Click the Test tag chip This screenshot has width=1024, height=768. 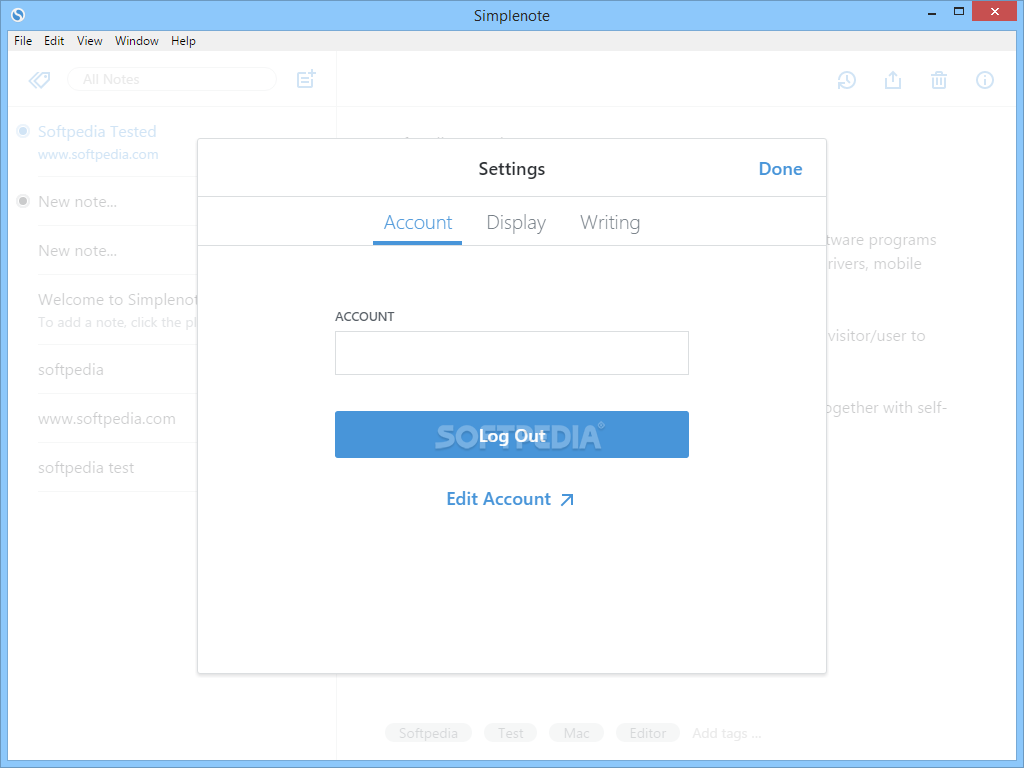pos(510,733)
